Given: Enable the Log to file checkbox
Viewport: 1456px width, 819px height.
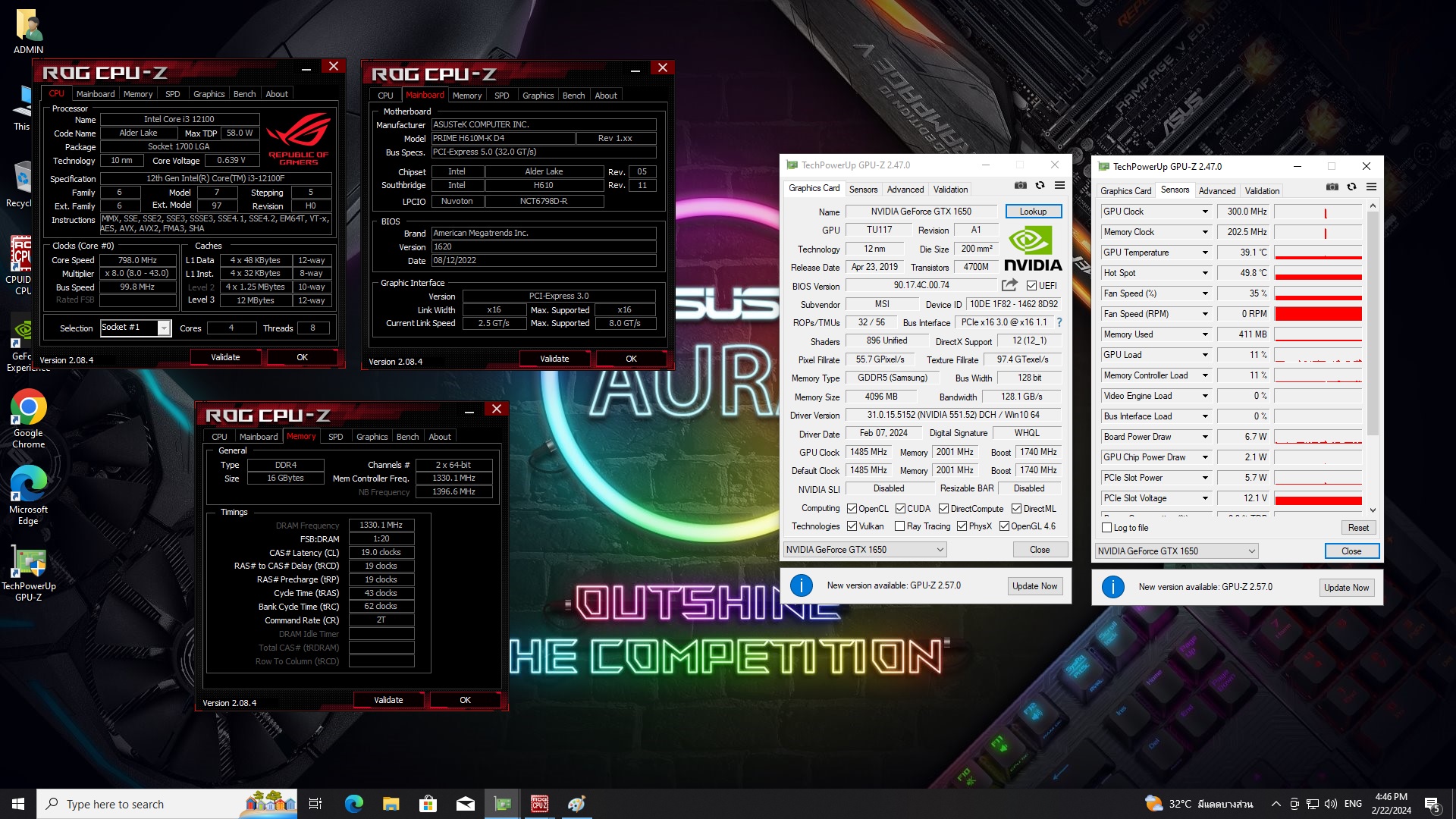Looking at the screenshot, I should pos(1106,528).
